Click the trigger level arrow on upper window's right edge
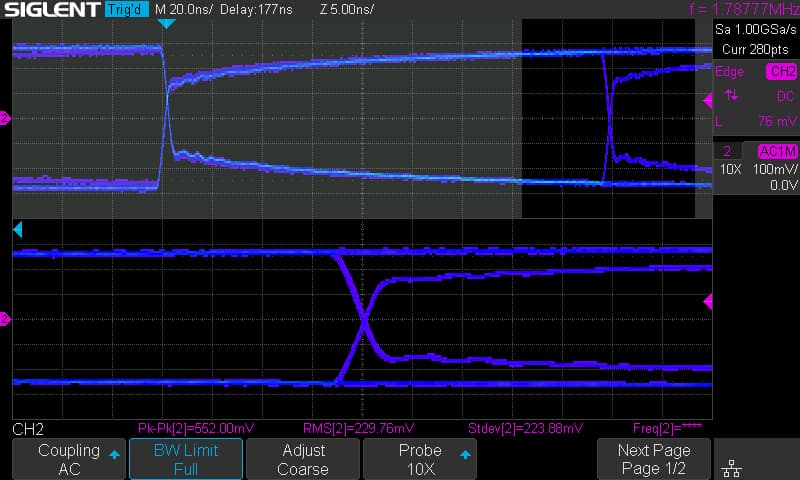Screen dimensions: 800x480 (708, 100)
